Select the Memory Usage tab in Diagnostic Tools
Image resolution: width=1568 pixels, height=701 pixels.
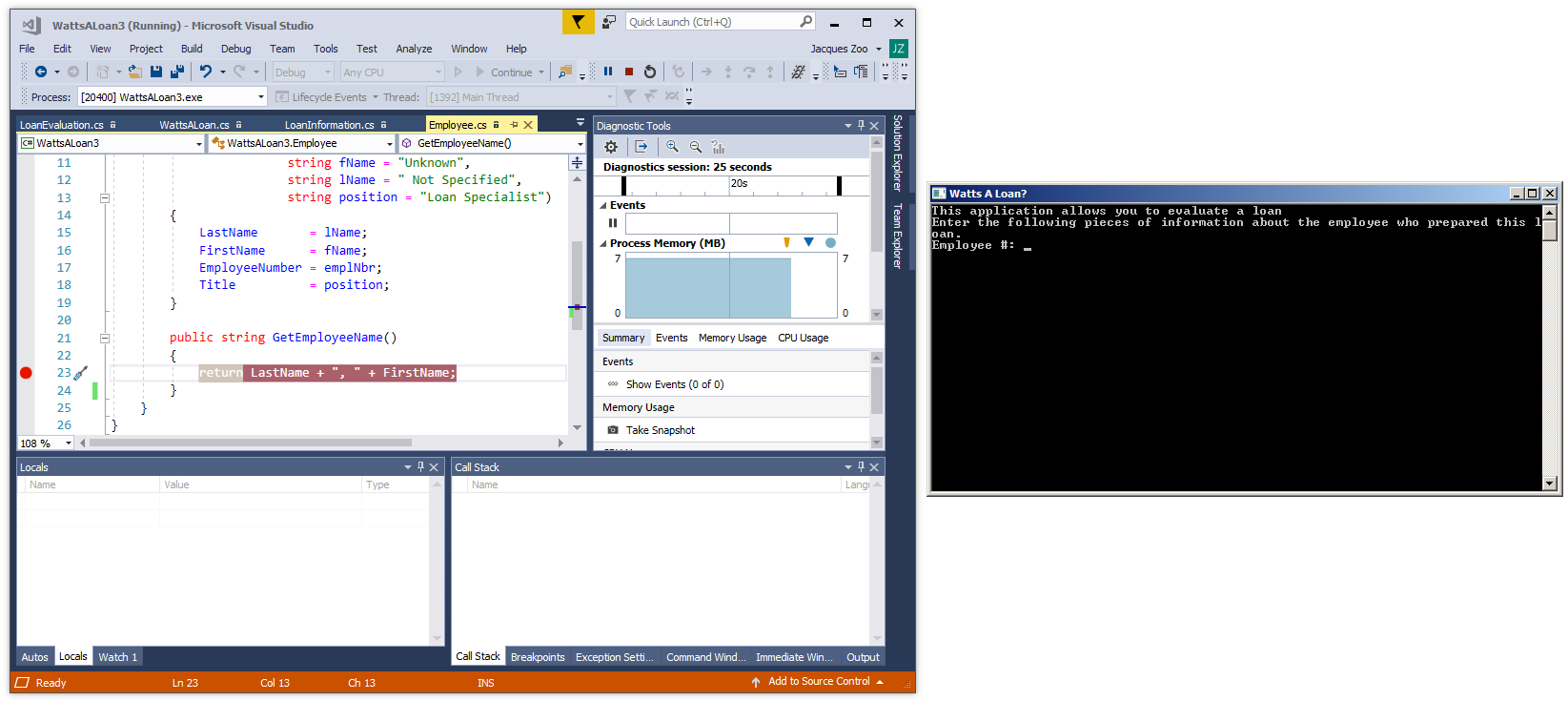[732, 338]
